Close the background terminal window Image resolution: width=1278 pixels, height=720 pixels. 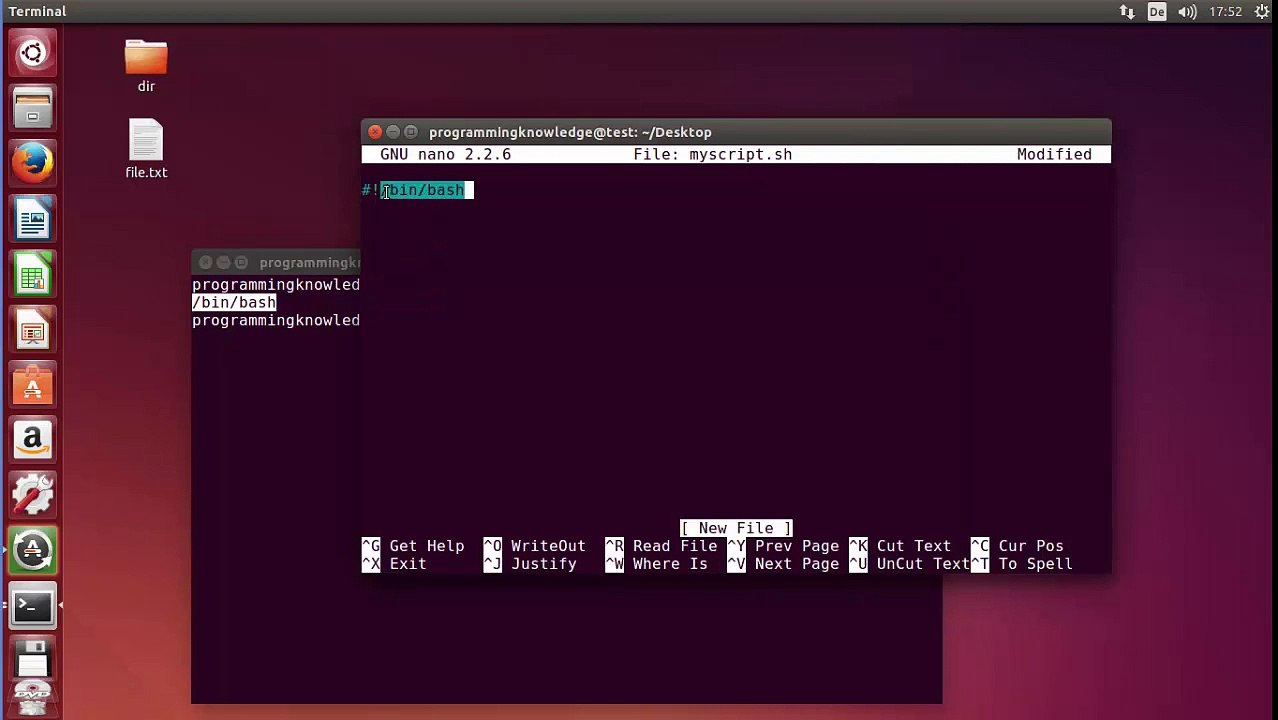click(x=206, y=262)
